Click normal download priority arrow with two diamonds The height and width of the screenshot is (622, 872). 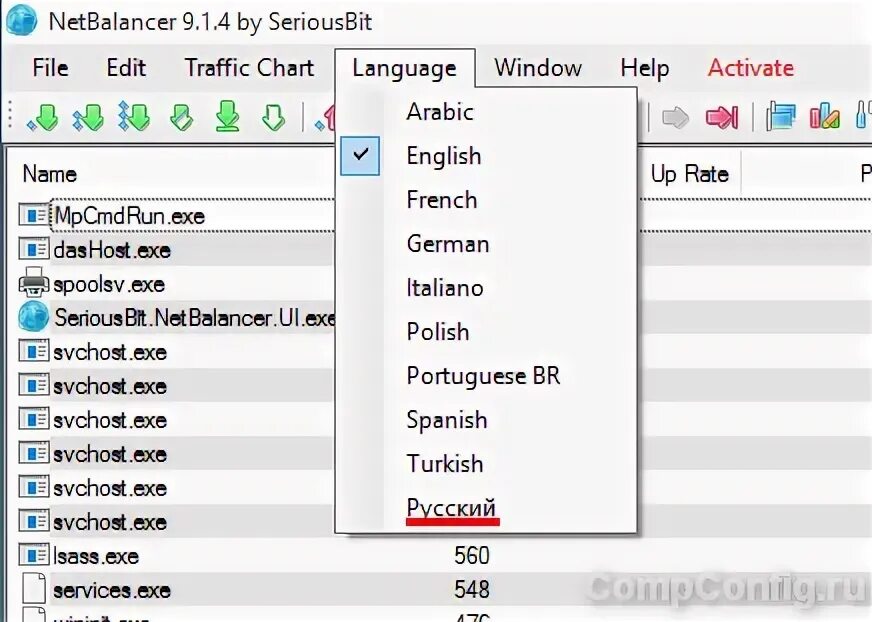88,117
